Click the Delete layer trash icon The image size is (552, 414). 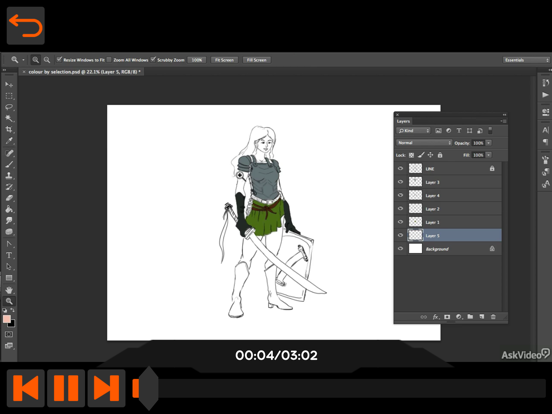pyautogui.click(x=493, y=317)
